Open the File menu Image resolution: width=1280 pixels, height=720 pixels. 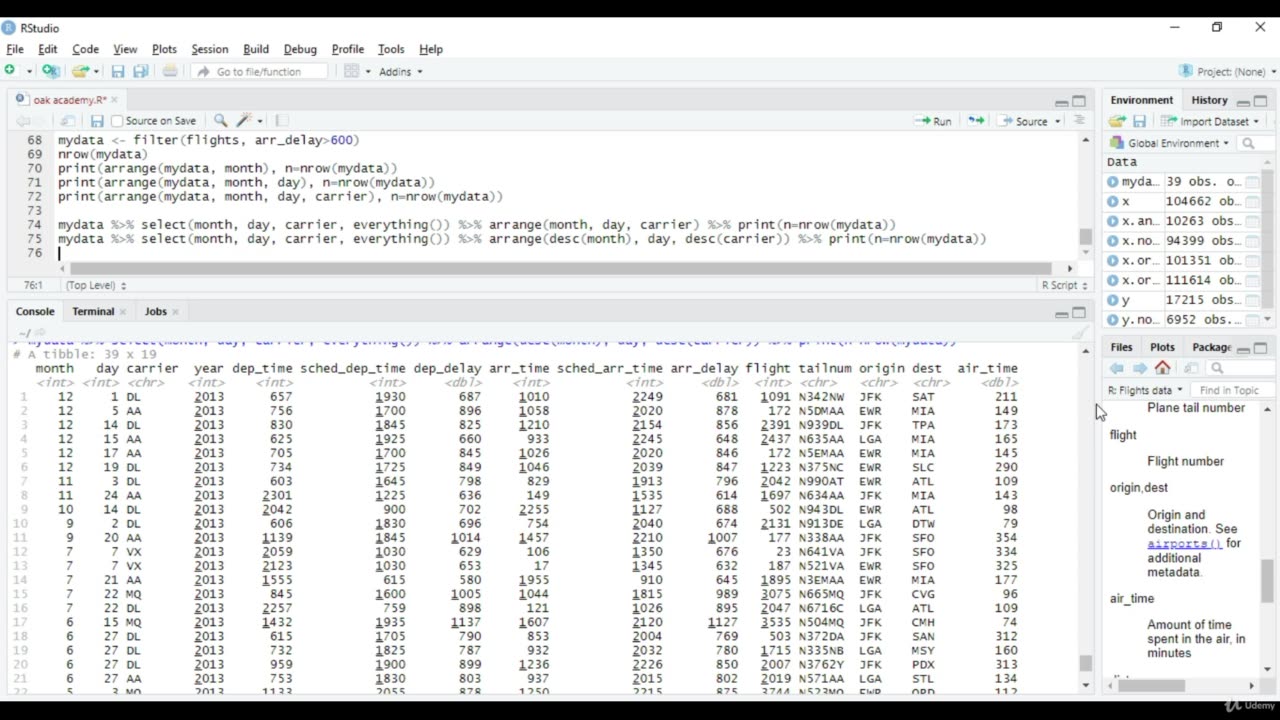click(x=15, y=49)
